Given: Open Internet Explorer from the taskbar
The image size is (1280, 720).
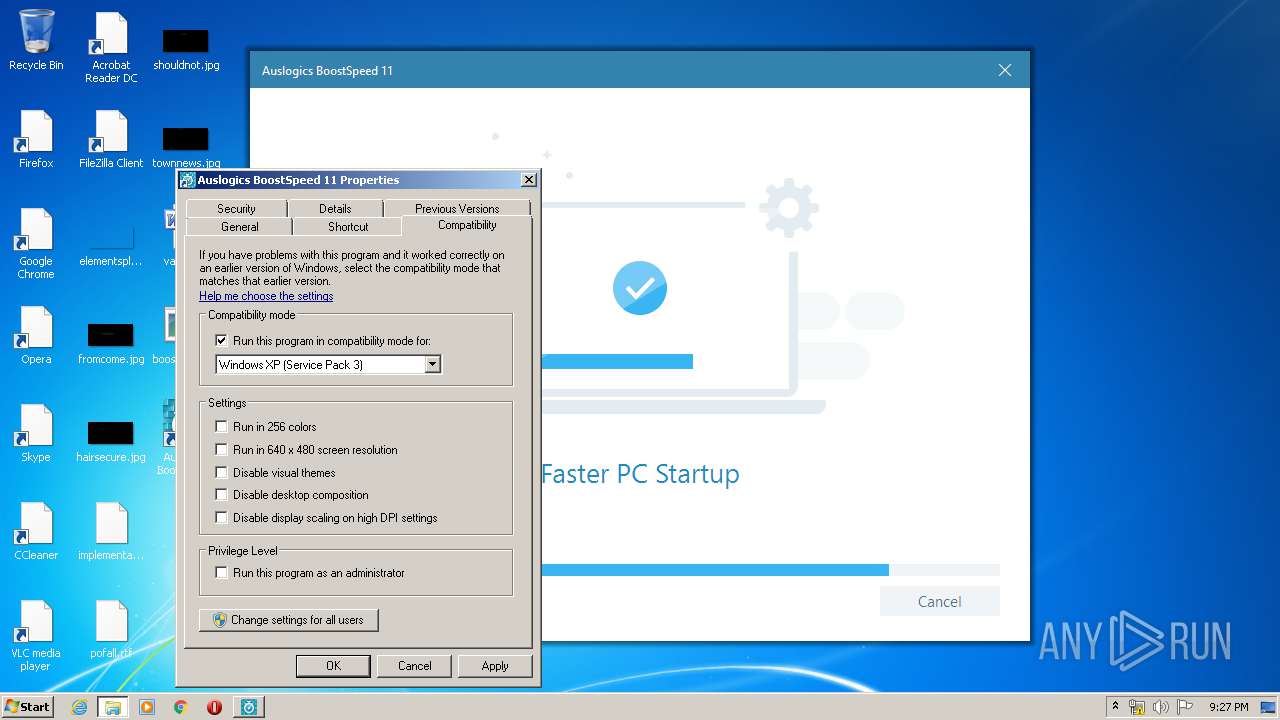Looking at the screenshot, I should pos(79,707).
